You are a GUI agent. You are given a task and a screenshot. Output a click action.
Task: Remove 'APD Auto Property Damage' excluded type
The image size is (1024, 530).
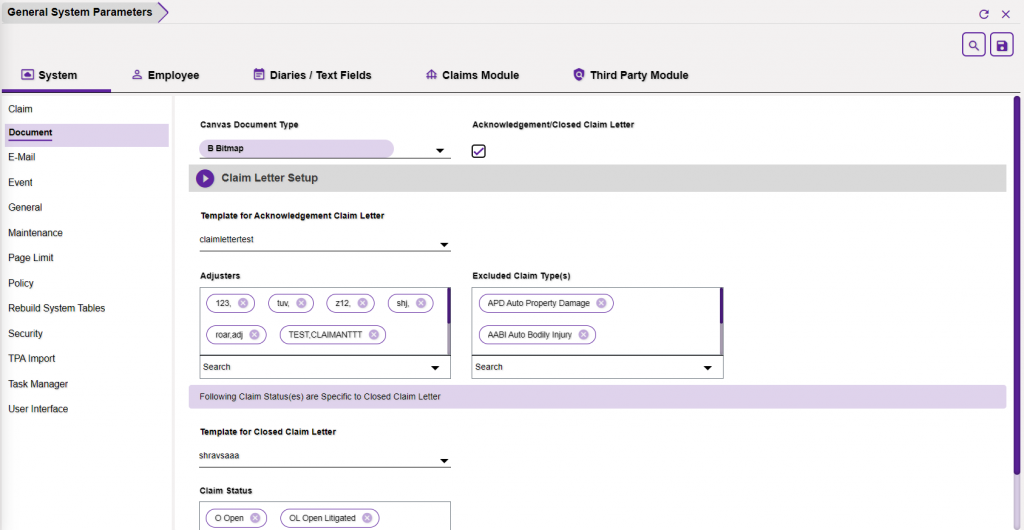point(601,303)
